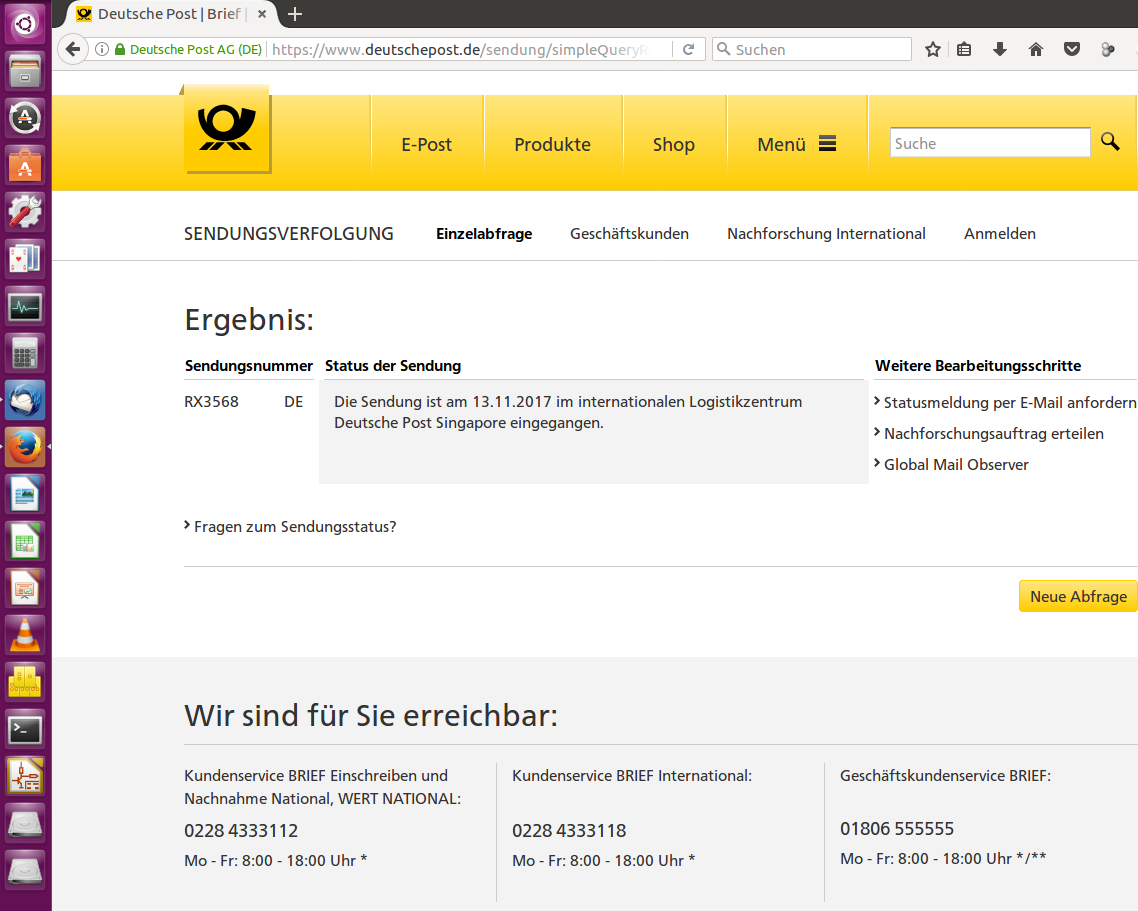Go to Firefox home page icon

tap(1036, 49)
